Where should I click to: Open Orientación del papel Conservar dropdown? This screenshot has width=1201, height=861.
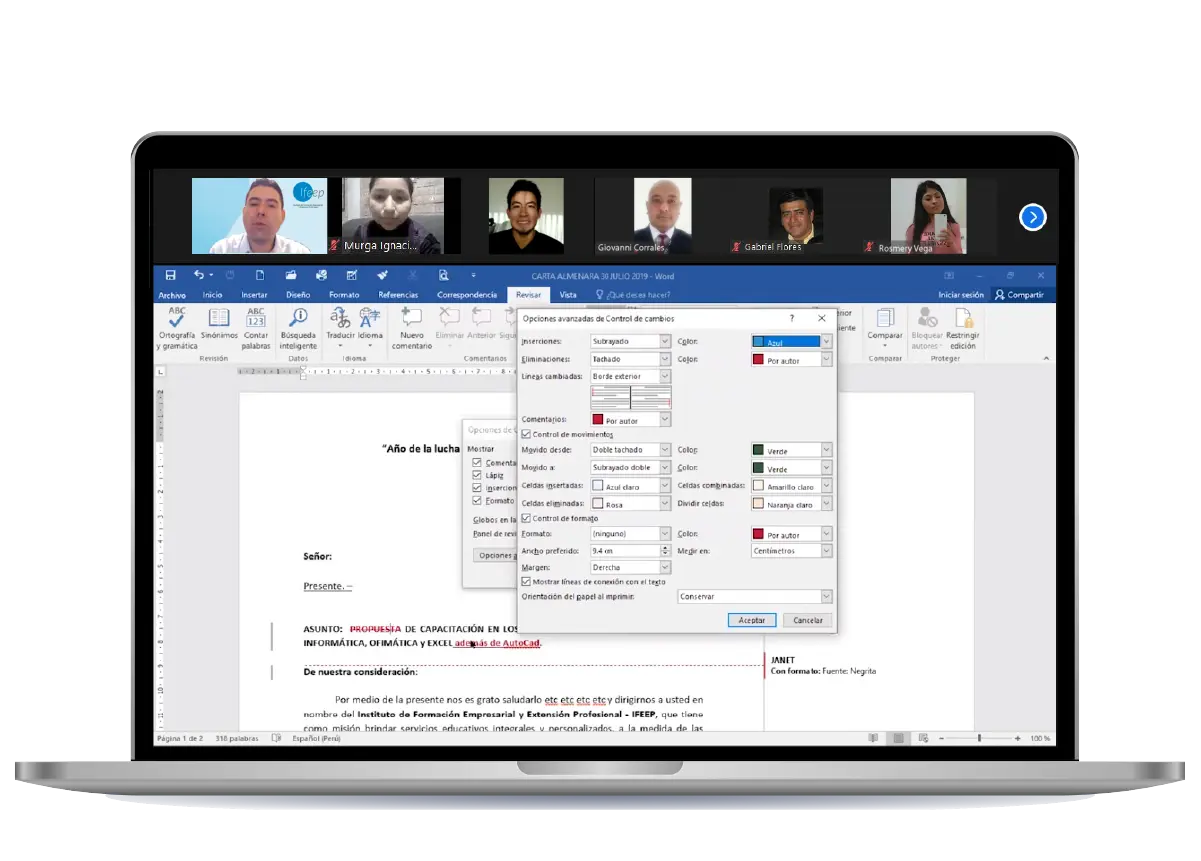(755, 596)
